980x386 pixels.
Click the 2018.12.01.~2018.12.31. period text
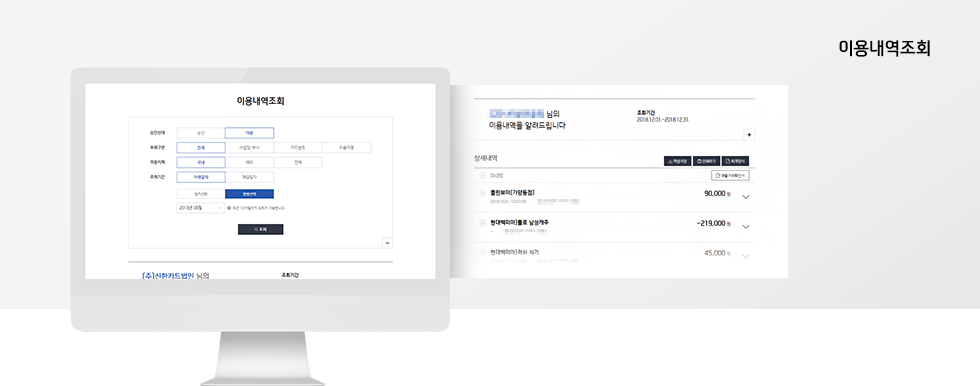[x=662, y=119]
